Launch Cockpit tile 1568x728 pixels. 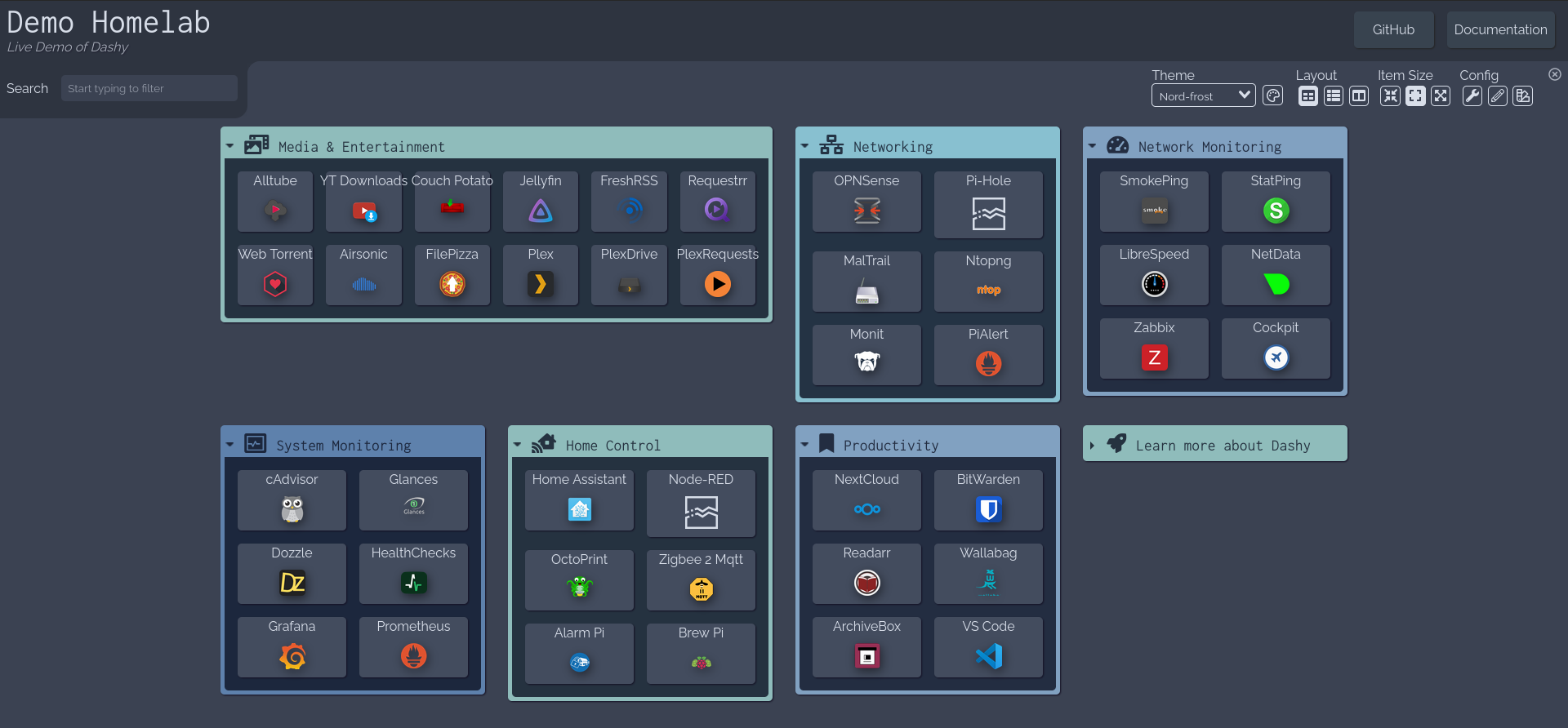tap(1276, 348)
